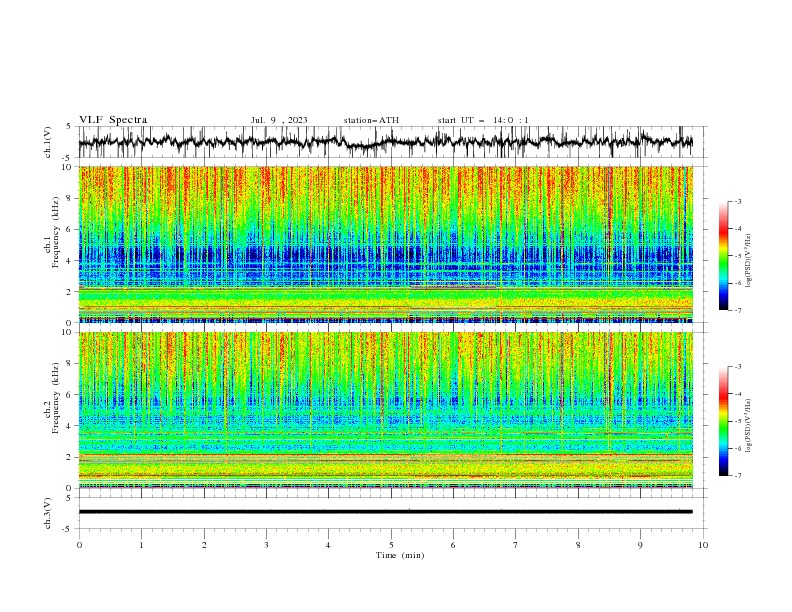Click the '-6' tick on upper colorbar
Image resolution: width=792 pixels, height=612 pixels.
pos(737,283)
